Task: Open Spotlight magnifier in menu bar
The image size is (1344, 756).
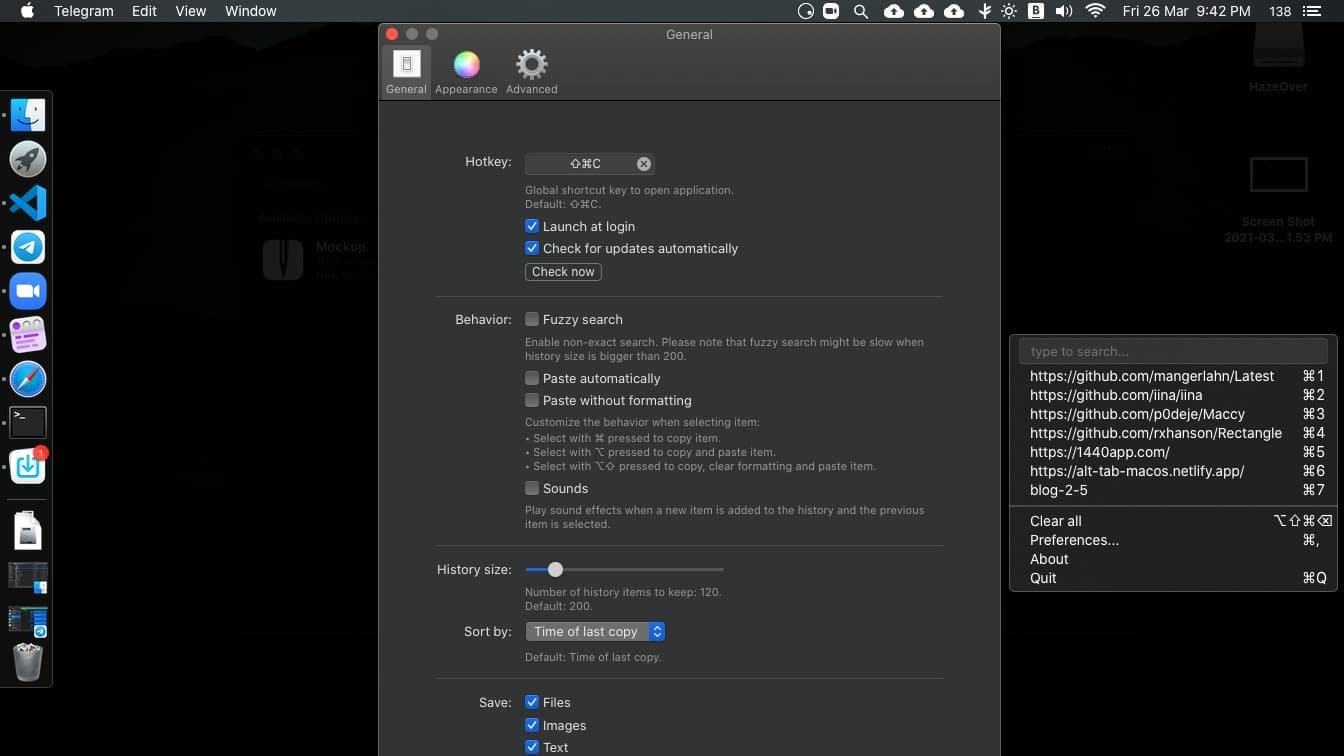Action: click(860, 11)
